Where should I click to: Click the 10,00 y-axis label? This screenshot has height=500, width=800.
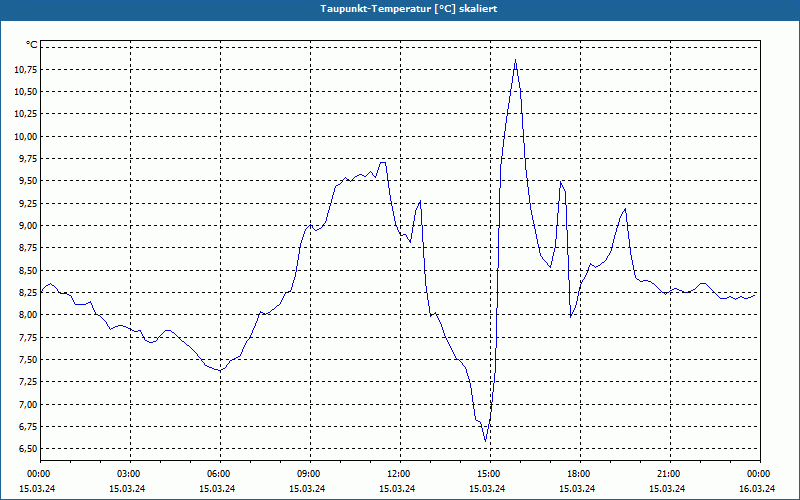tap(25, 137)
